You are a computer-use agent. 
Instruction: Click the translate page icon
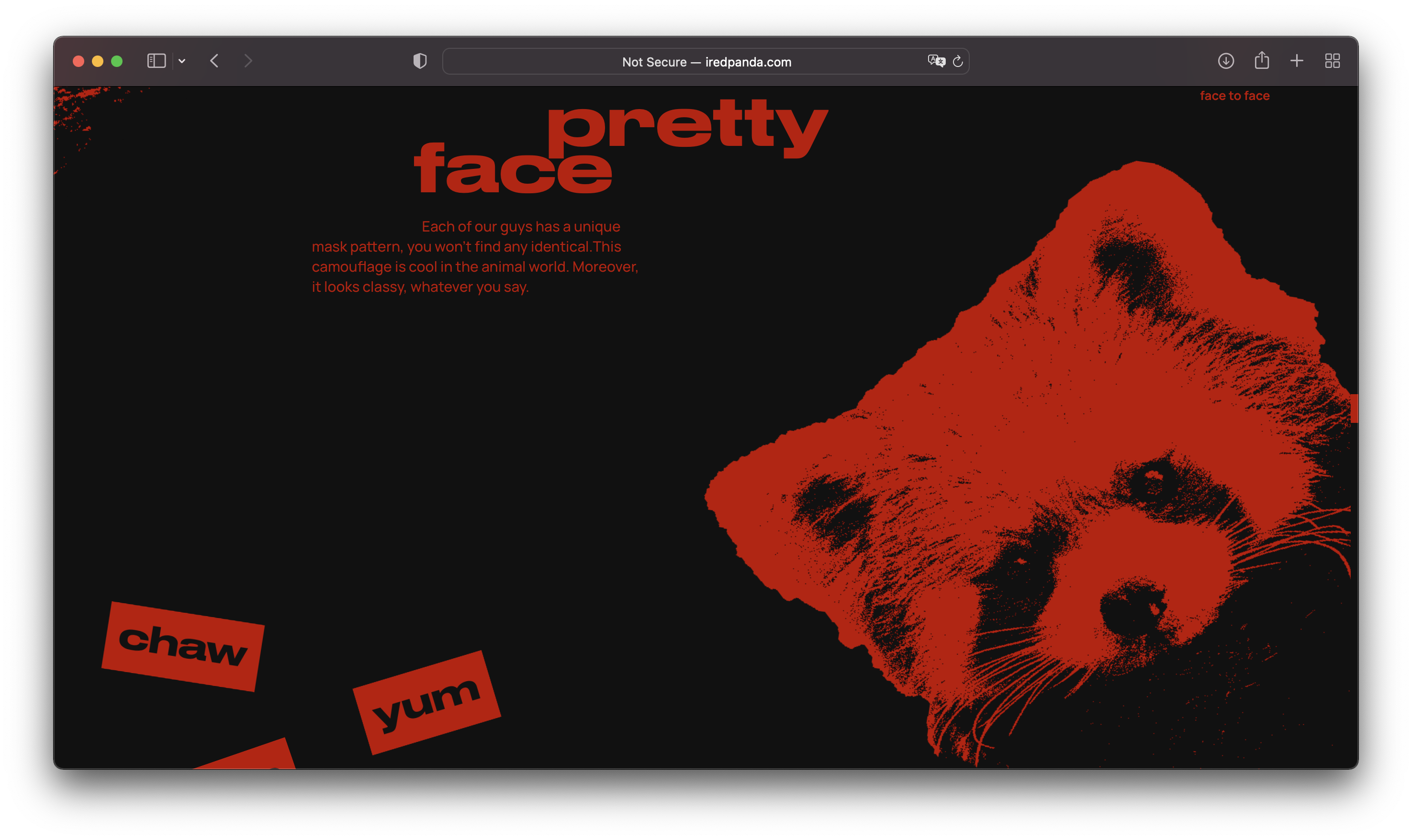[x=936, y=61]
